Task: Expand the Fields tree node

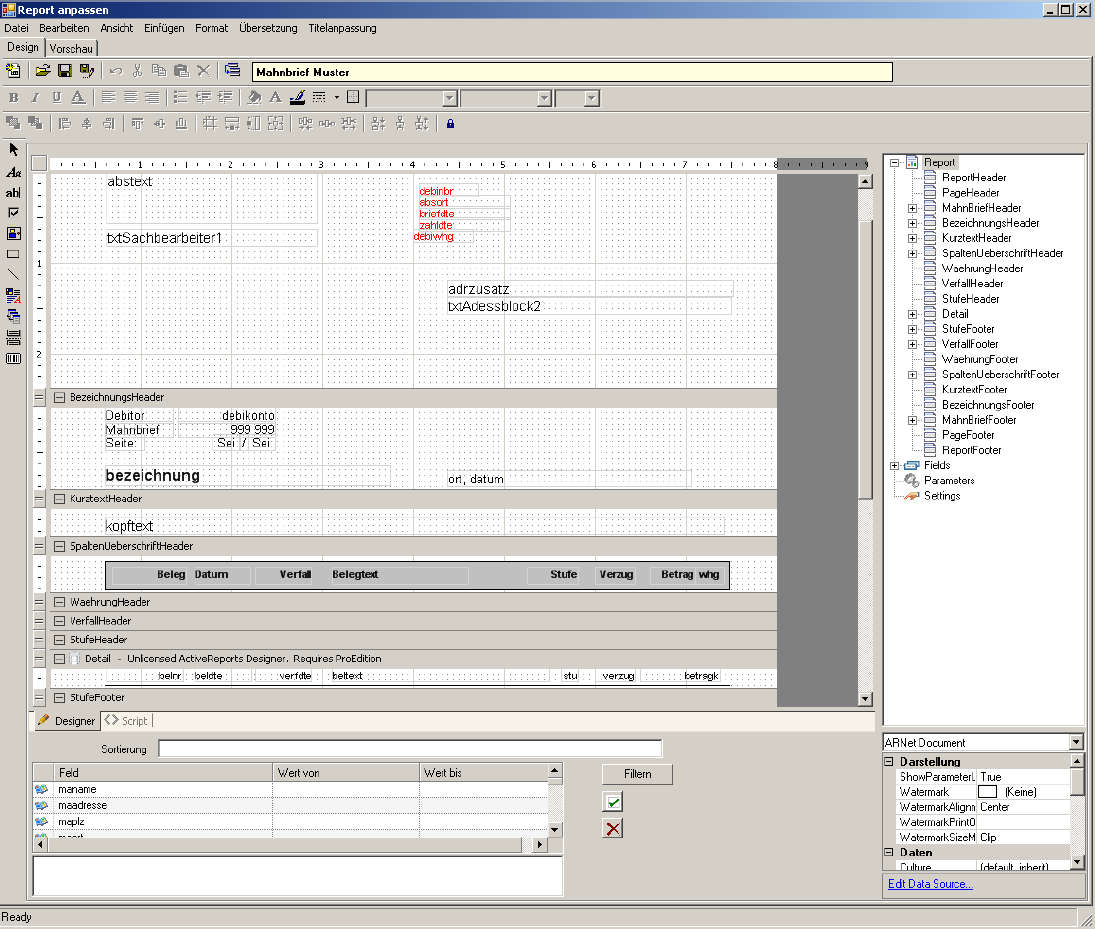Action: coord(894,465)
